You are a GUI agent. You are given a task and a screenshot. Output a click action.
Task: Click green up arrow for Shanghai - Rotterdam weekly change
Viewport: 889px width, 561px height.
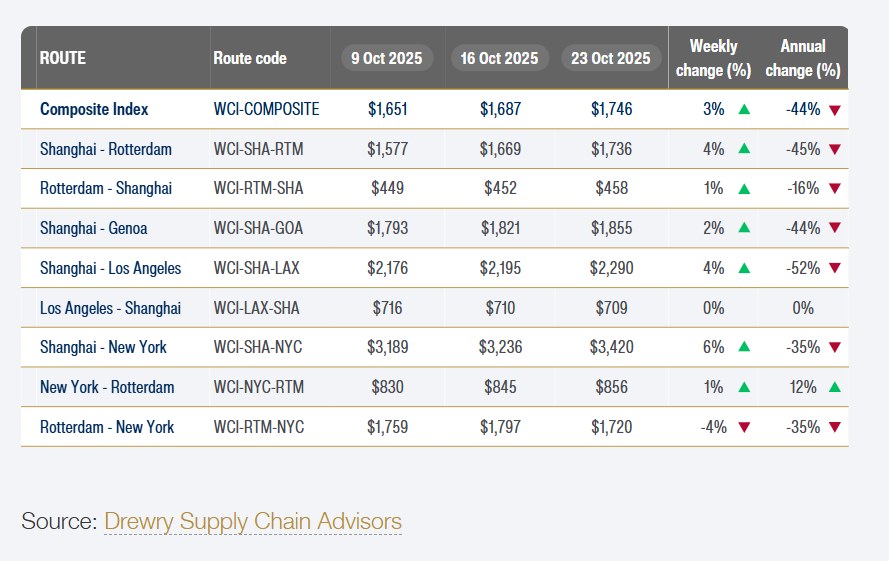(744, 149)
